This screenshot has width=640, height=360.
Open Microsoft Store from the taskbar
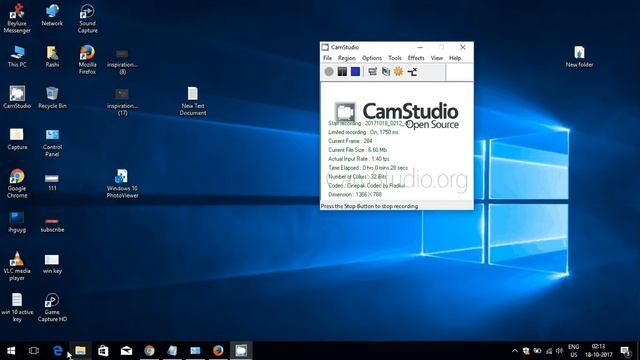point(103,351)
